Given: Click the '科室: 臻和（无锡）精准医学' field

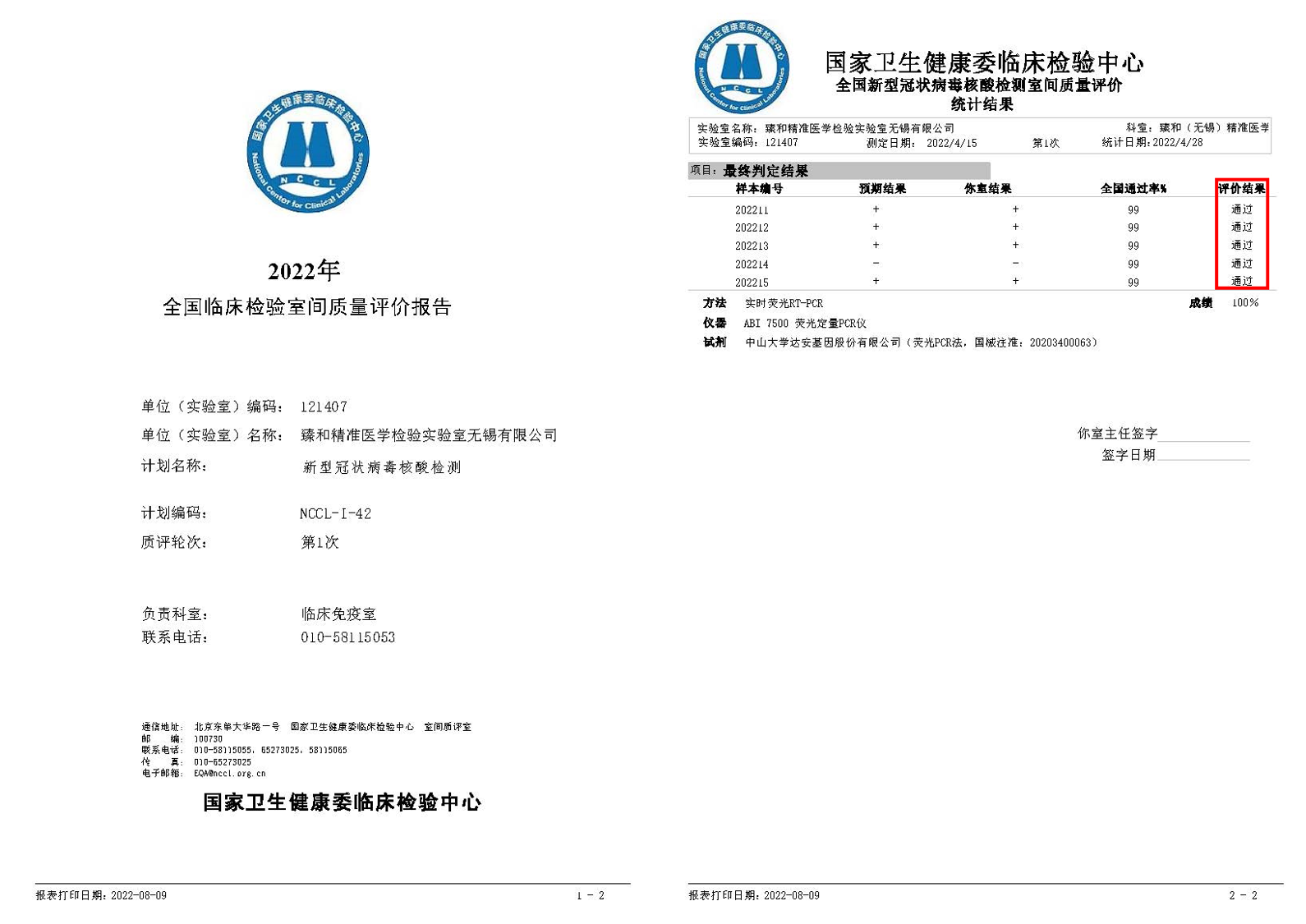Looking at the screenshot, I should click(1198, 128).
